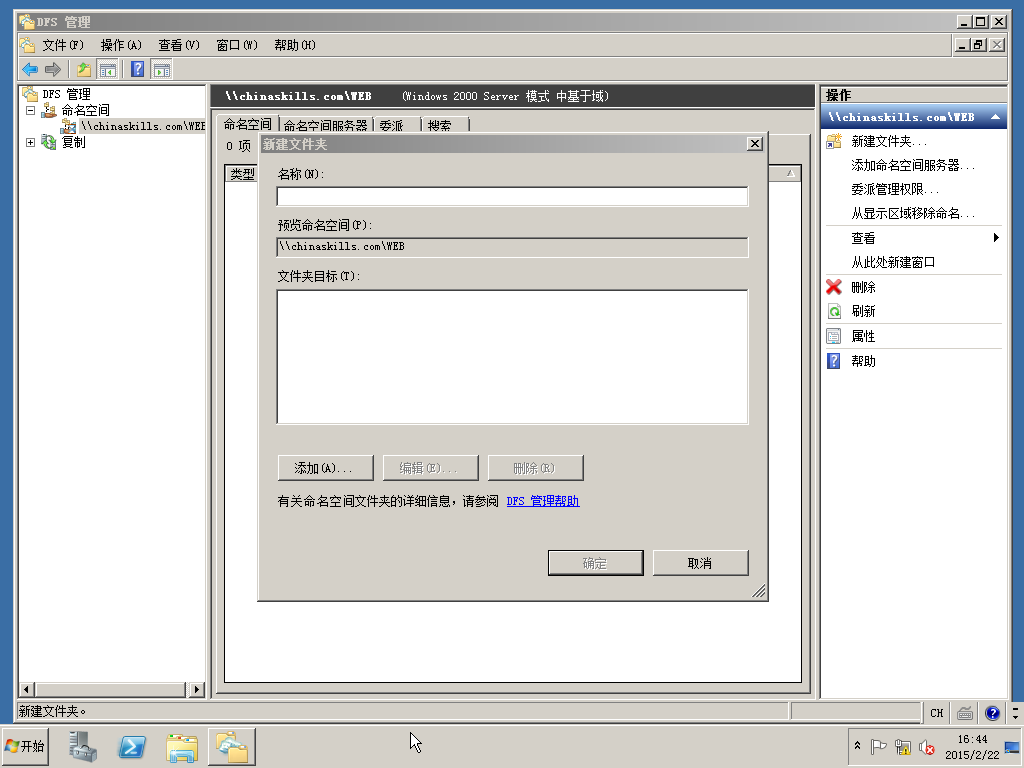Viewport: 1024px width, 768px height.
Task: Click 从显示区域移除命名... action
Action: (x=912, y=214)
